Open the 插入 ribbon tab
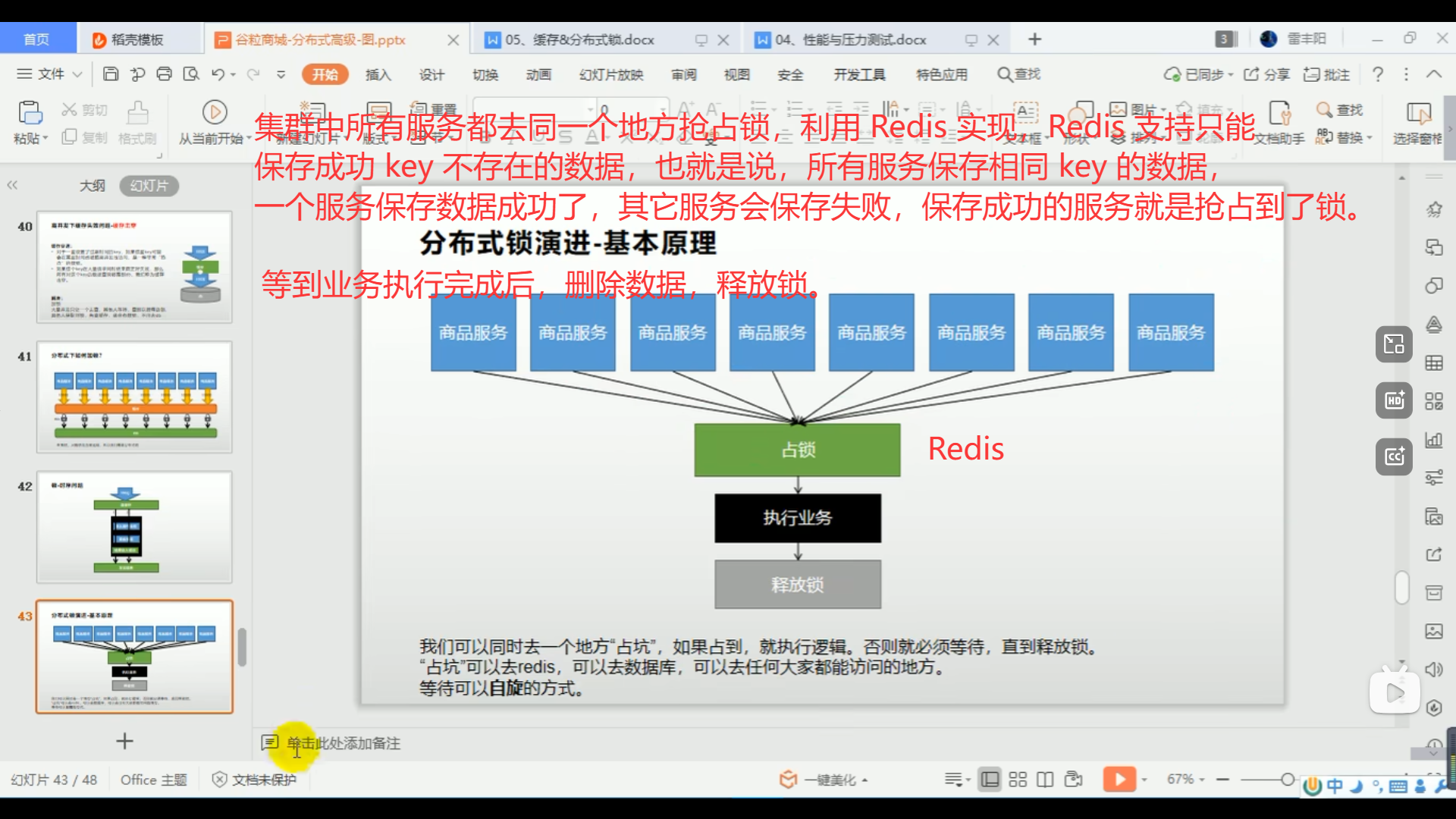This screenshot has width=1456, height=819. 378,74
